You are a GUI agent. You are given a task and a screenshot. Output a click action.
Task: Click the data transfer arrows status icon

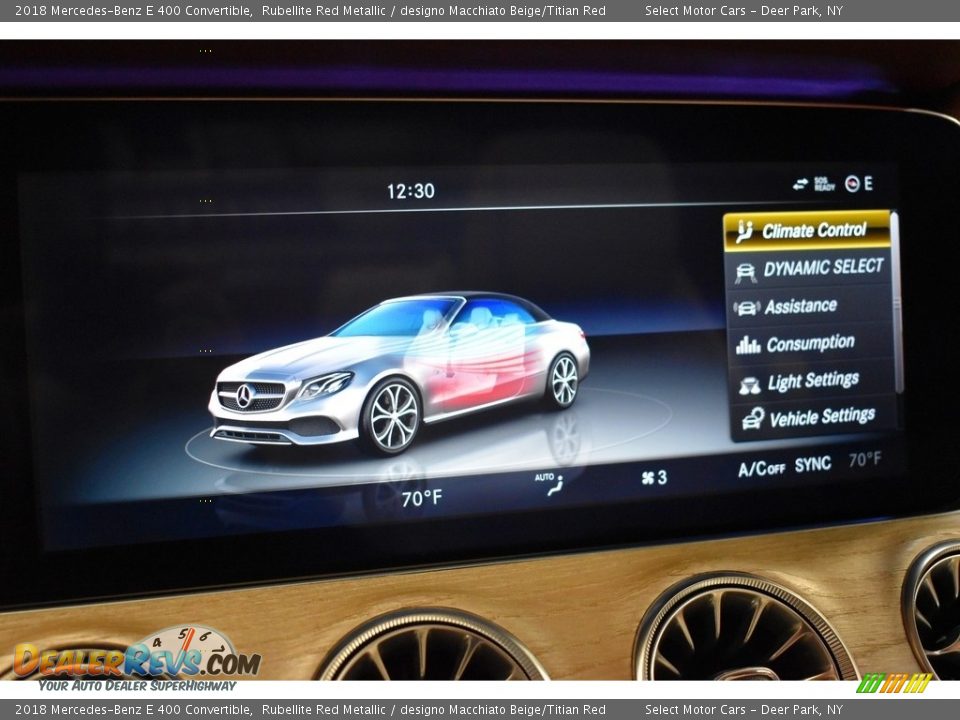[800, 184]
